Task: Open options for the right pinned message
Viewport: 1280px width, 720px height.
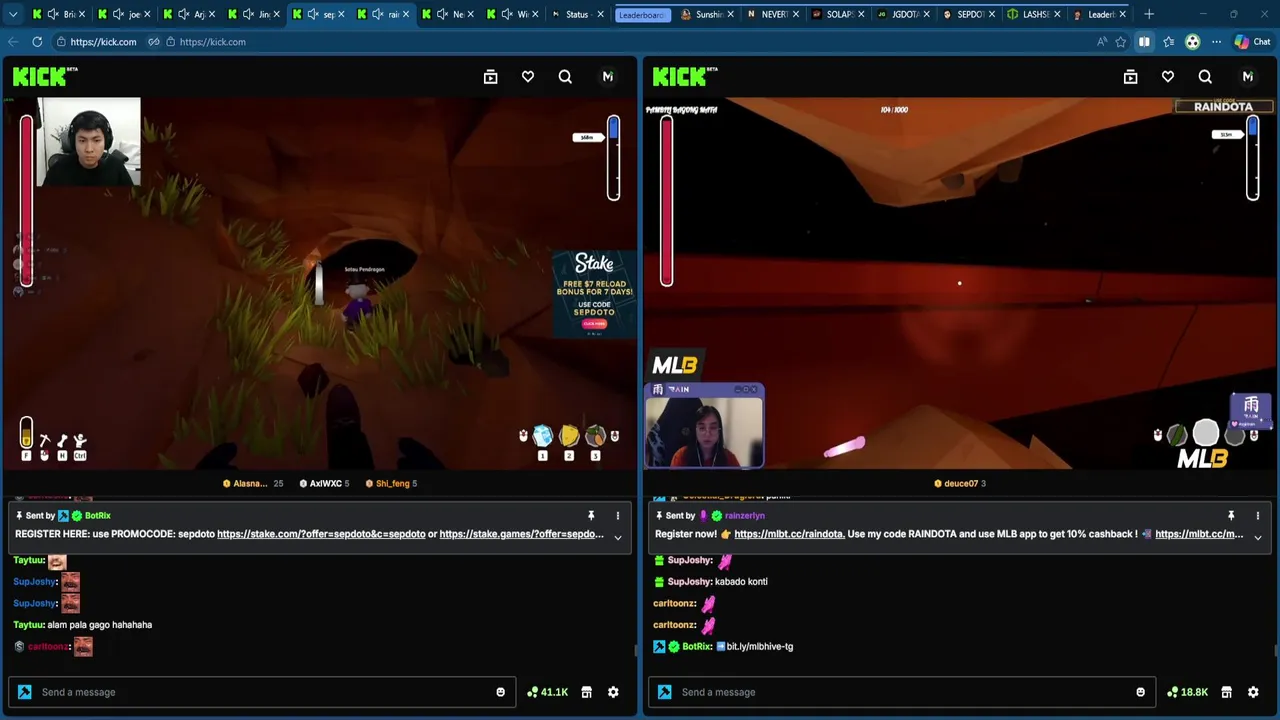Action: coord(1257,516)
